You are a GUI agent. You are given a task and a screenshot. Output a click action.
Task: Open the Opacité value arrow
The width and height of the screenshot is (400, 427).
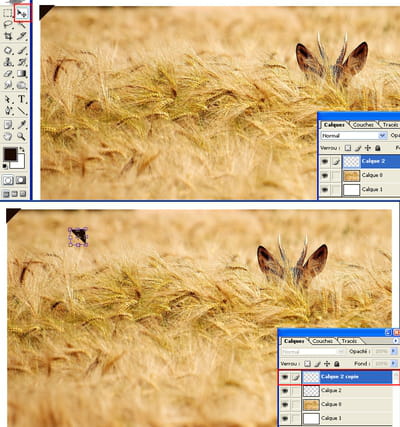393,351
